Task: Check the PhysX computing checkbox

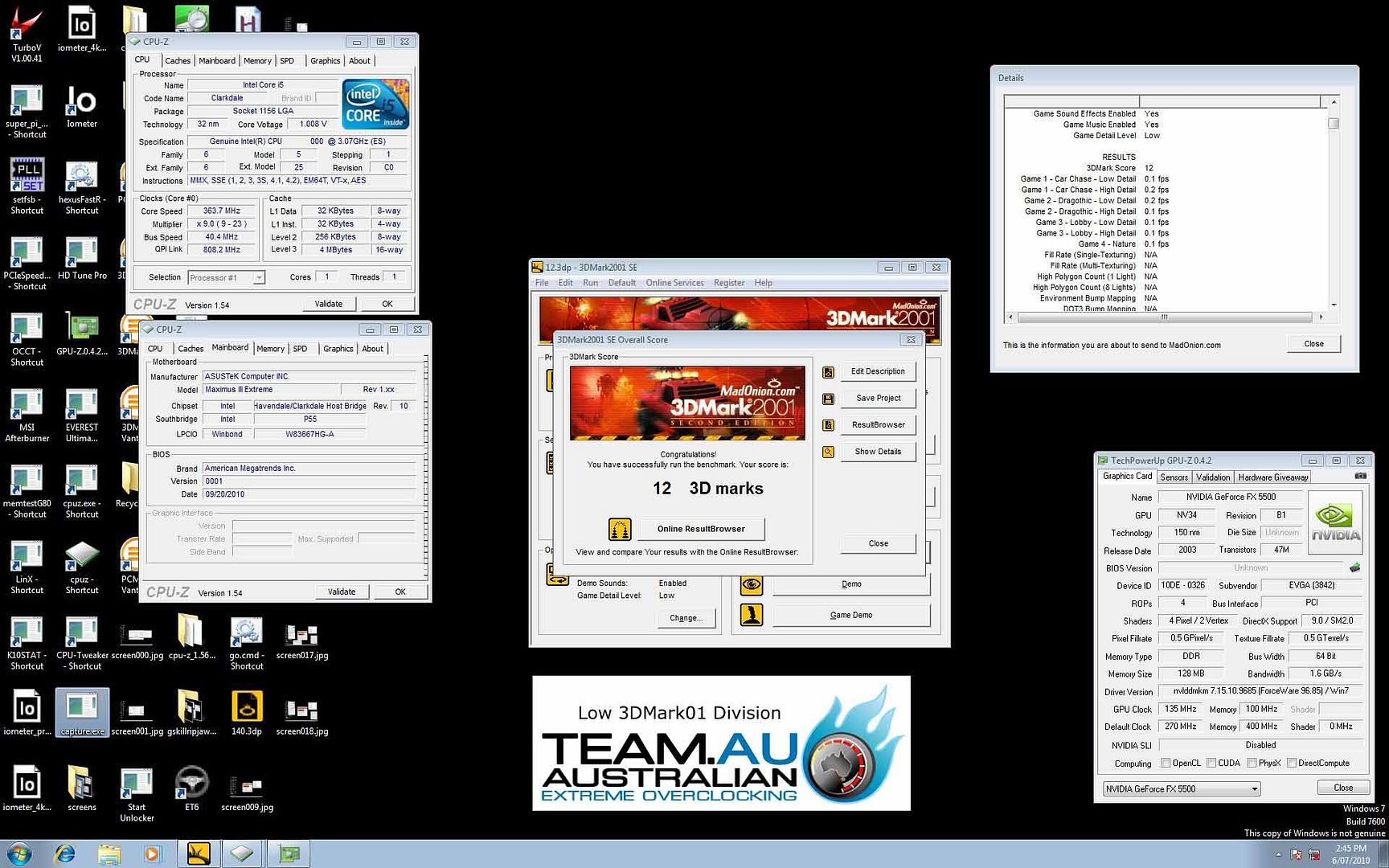Action: coord(1252,764)
